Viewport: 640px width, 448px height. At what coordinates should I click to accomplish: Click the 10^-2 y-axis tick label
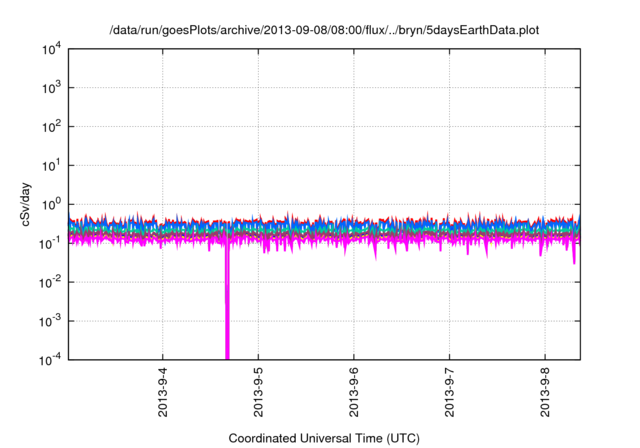pos(51,282)
